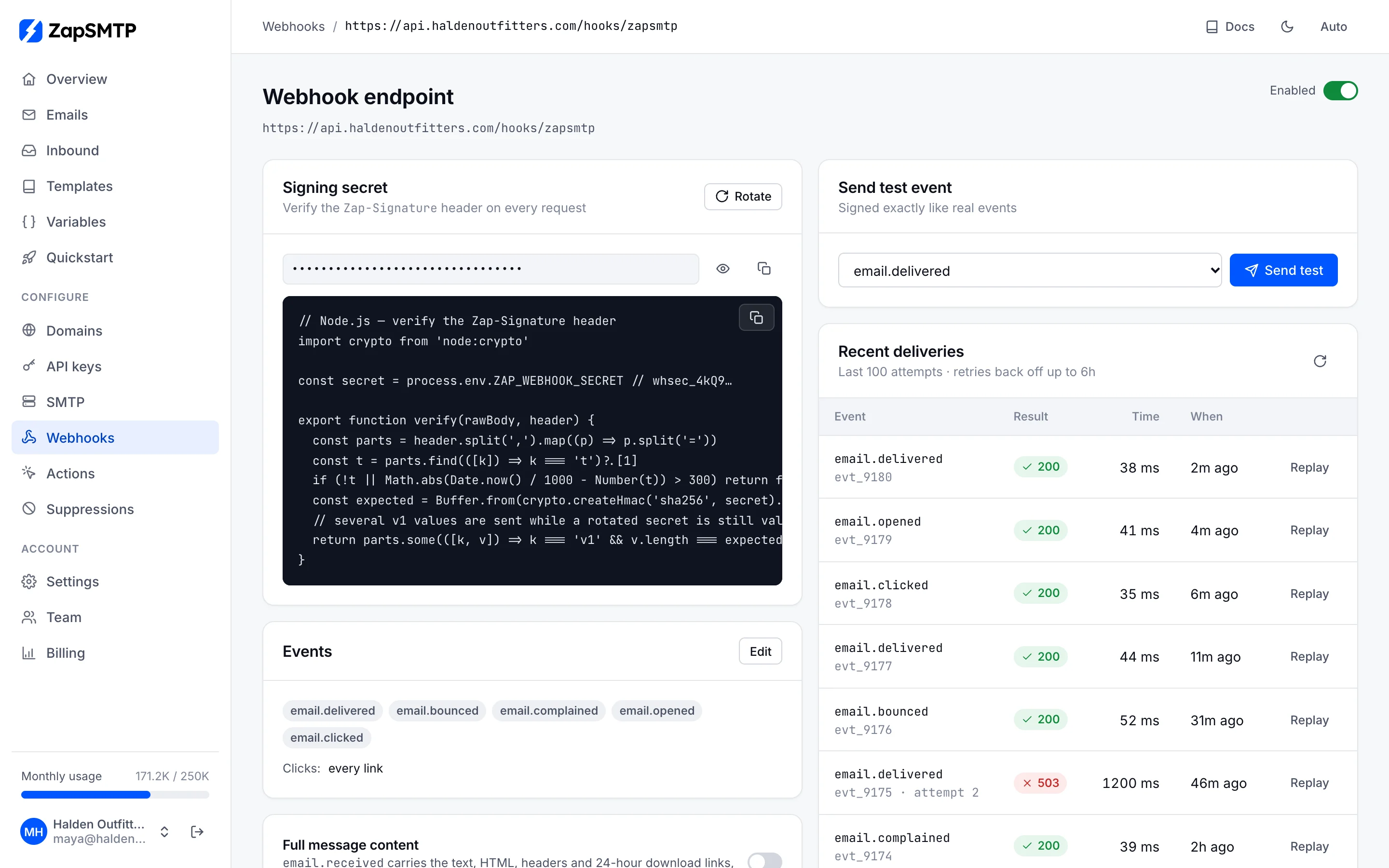
Task: Open the Emails section
Action: tap(115, 115)
